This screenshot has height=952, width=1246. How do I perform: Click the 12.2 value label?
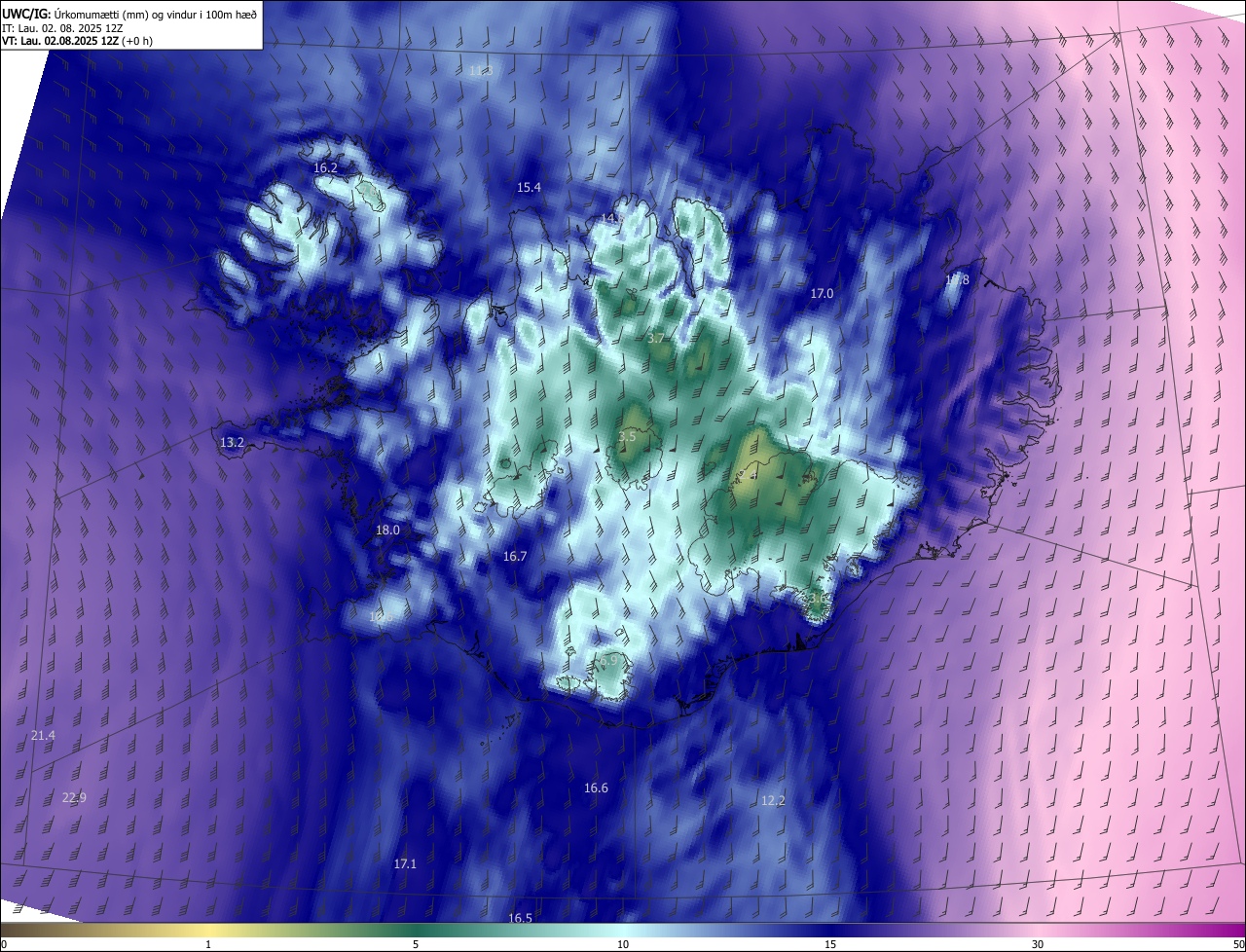coord(773,801)
